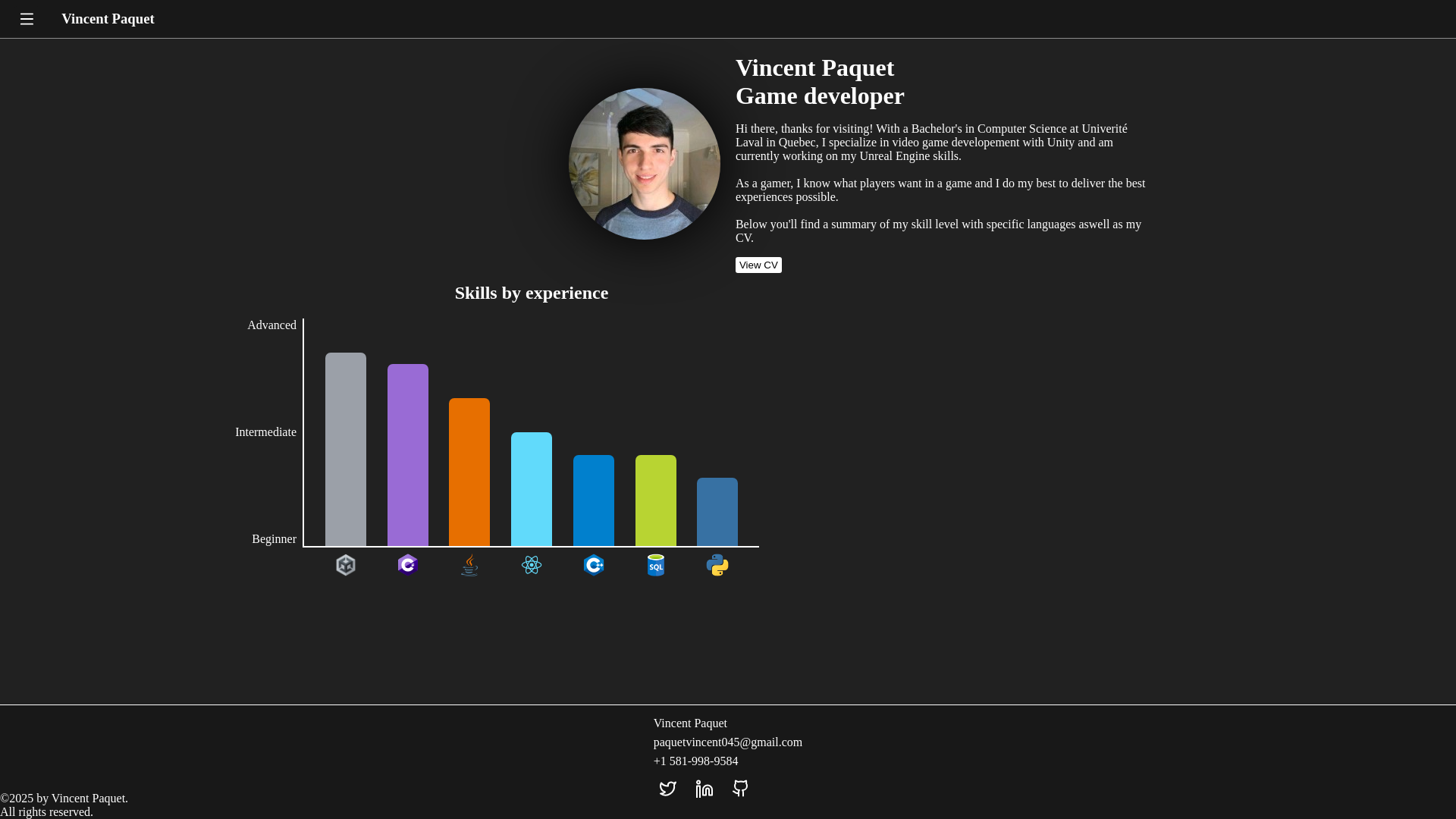Click the SQL database icon
Image resolution: width=1456 pixels, height=819 pixels.
(656, 565)
